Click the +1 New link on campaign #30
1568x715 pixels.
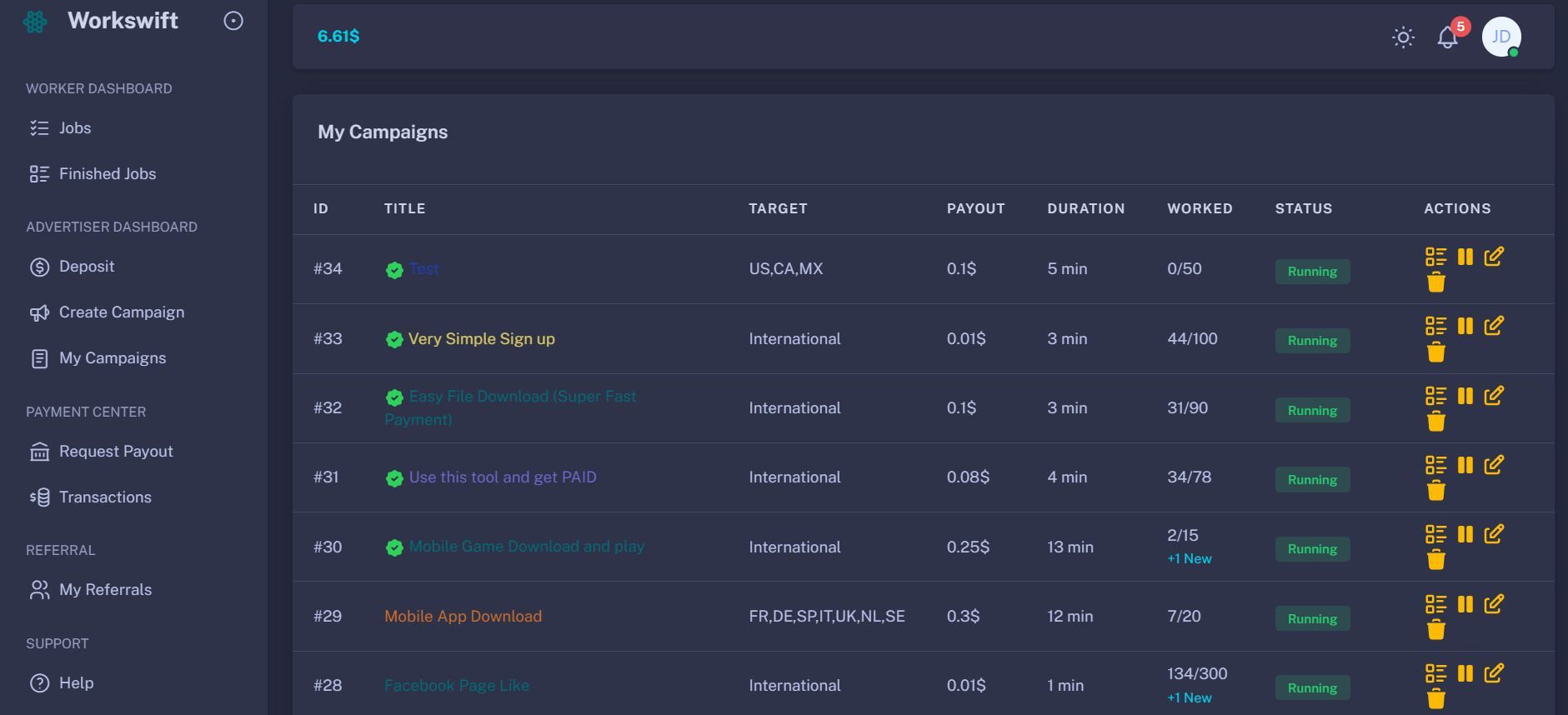click(x=1190, y=559)
